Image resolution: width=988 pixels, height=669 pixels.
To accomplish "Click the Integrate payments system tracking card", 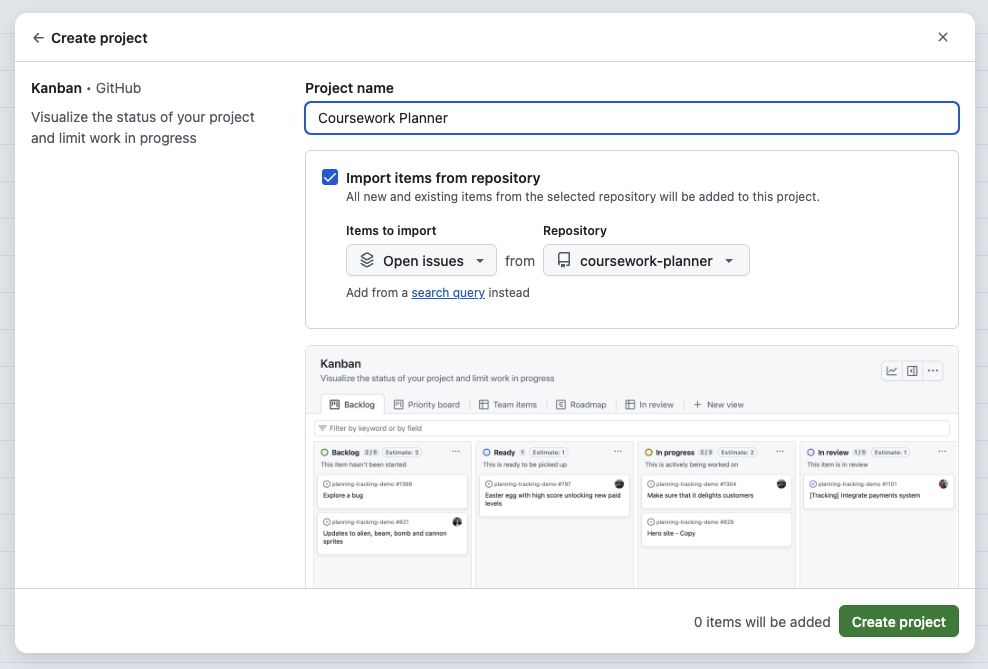I will [x=879, y=491].
